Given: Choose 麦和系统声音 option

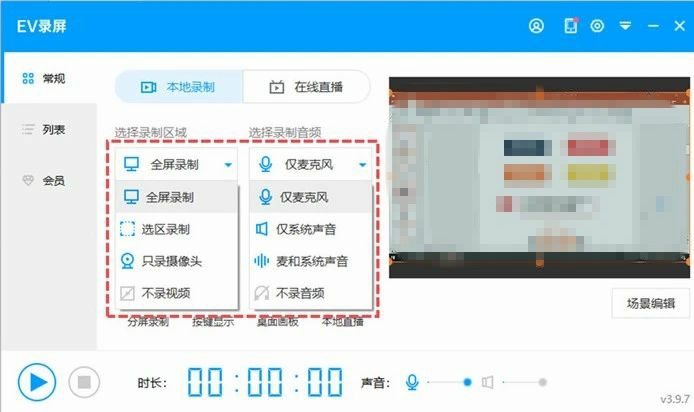Looking at the screenshot, I should click(311, 261).
